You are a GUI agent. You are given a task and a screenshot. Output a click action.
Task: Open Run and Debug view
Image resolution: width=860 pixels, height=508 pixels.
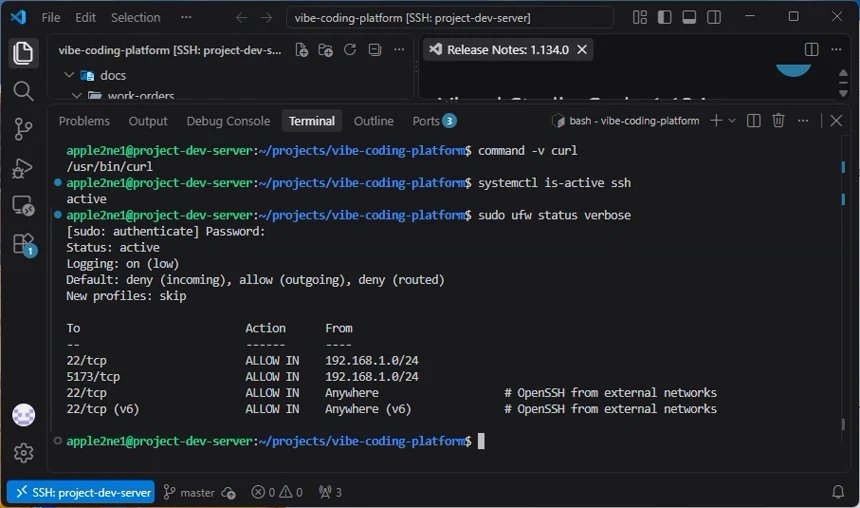pos(23,168)
